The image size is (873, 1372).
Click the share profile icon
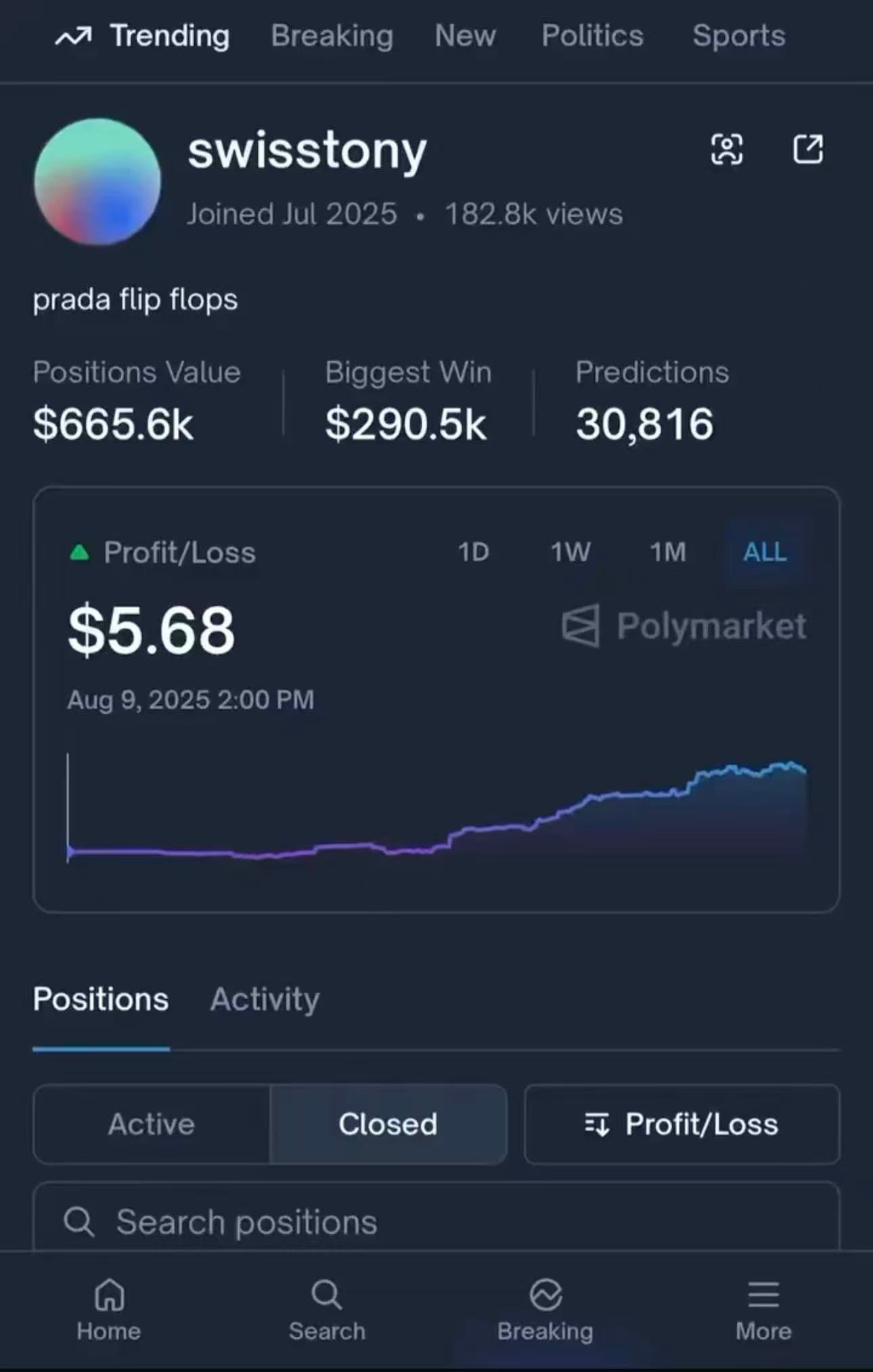(x=808, y=149)
